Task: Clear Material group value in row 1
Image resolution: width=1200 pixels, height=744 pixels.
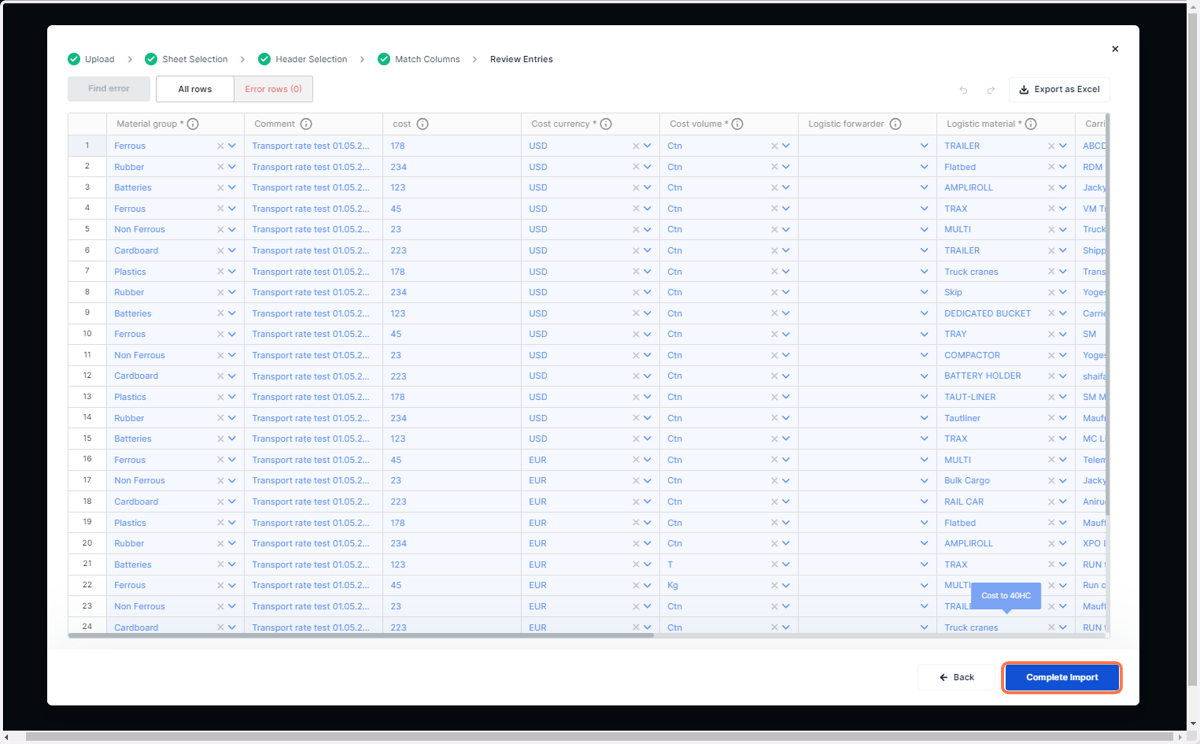Action: pyautogui.click(x=220, y=146)
